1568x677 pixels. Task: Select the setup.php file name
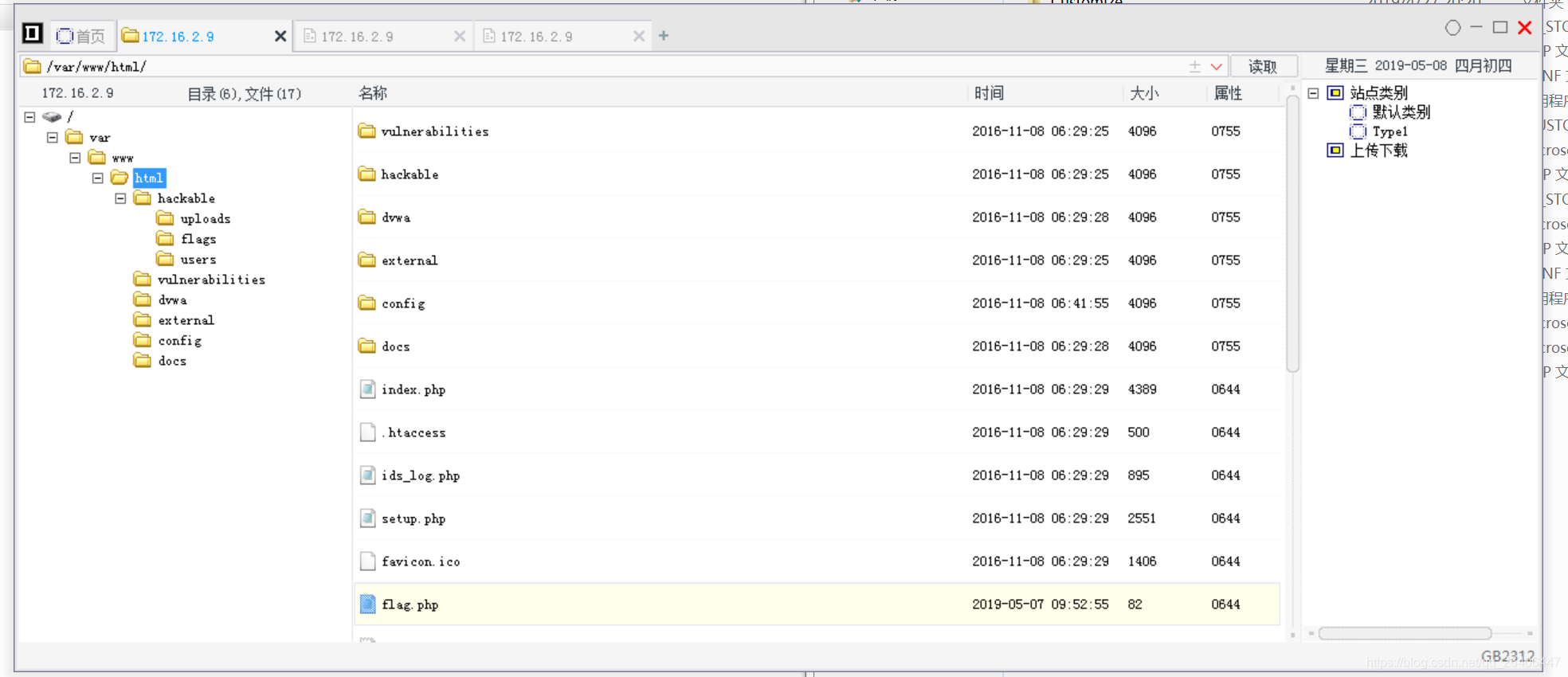pyautogui.click(x=413, y=519)
